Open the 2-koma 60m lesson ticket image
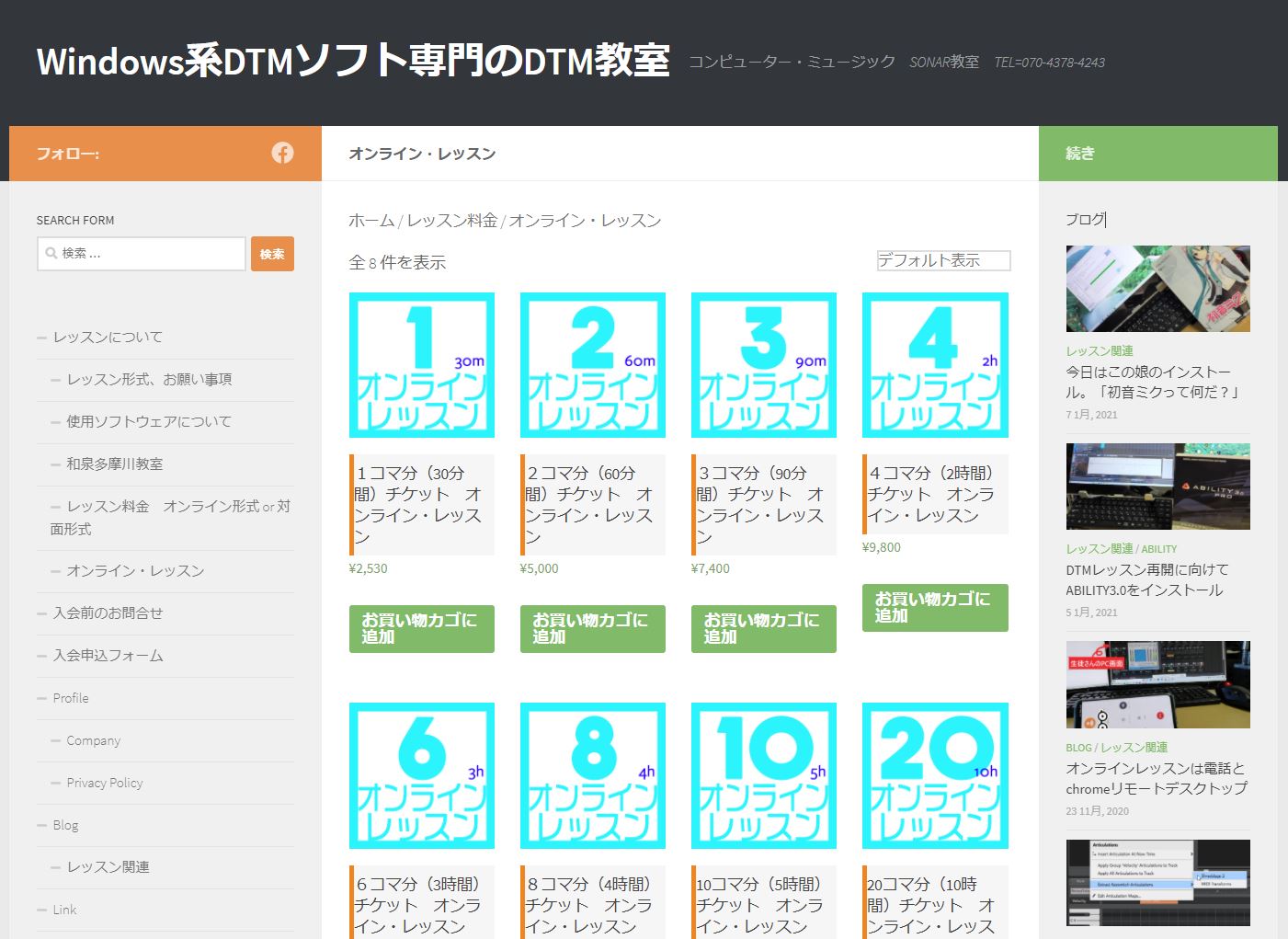The image size is (1288, 939). 593,365
